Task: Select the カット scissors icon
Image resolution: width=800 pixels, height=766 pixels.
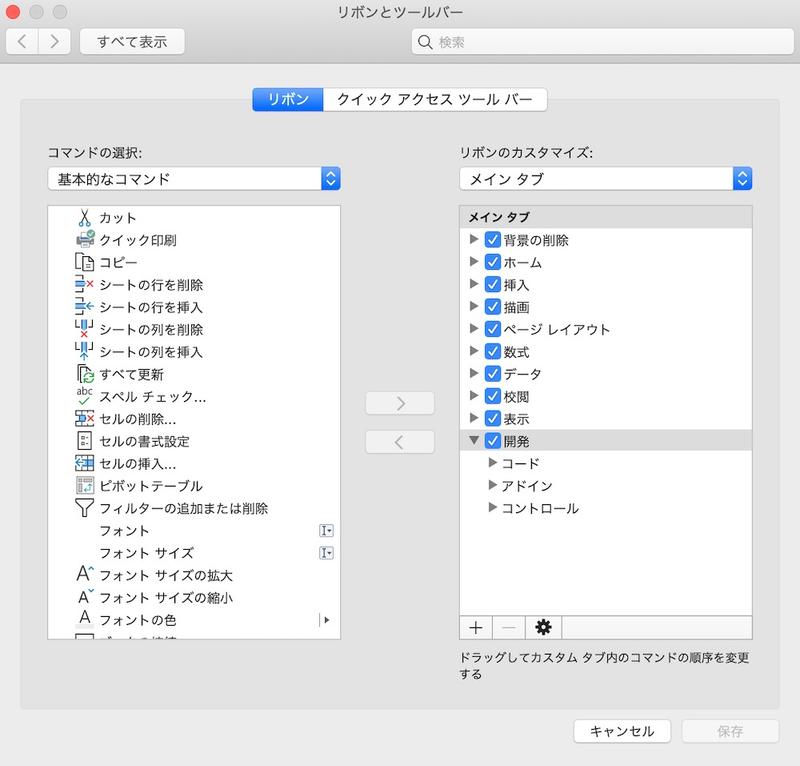Action: 84,218
